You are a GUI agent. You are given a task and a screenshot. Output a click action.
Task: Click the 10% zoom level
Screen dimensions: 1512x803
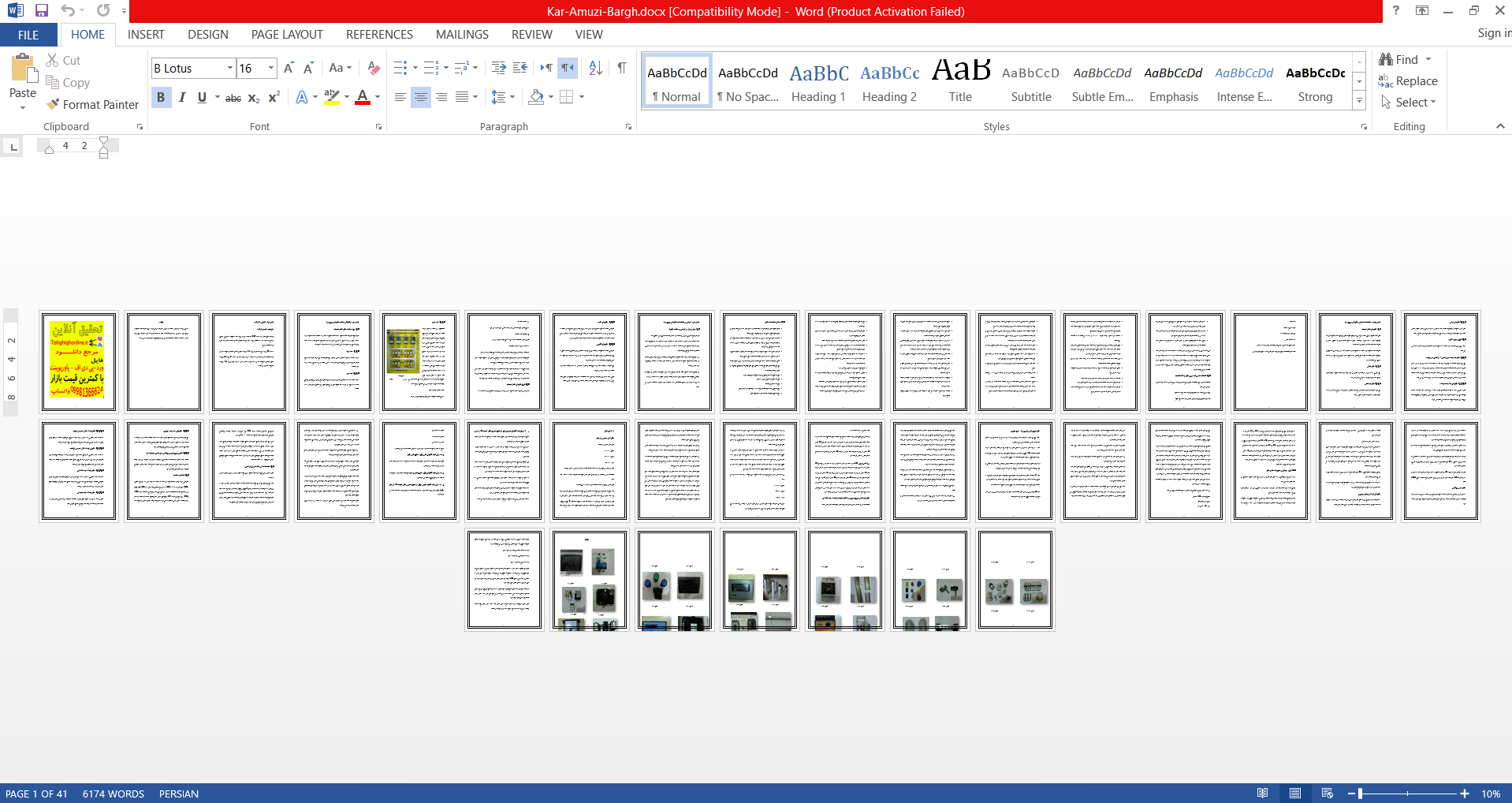coord(1490,794)
